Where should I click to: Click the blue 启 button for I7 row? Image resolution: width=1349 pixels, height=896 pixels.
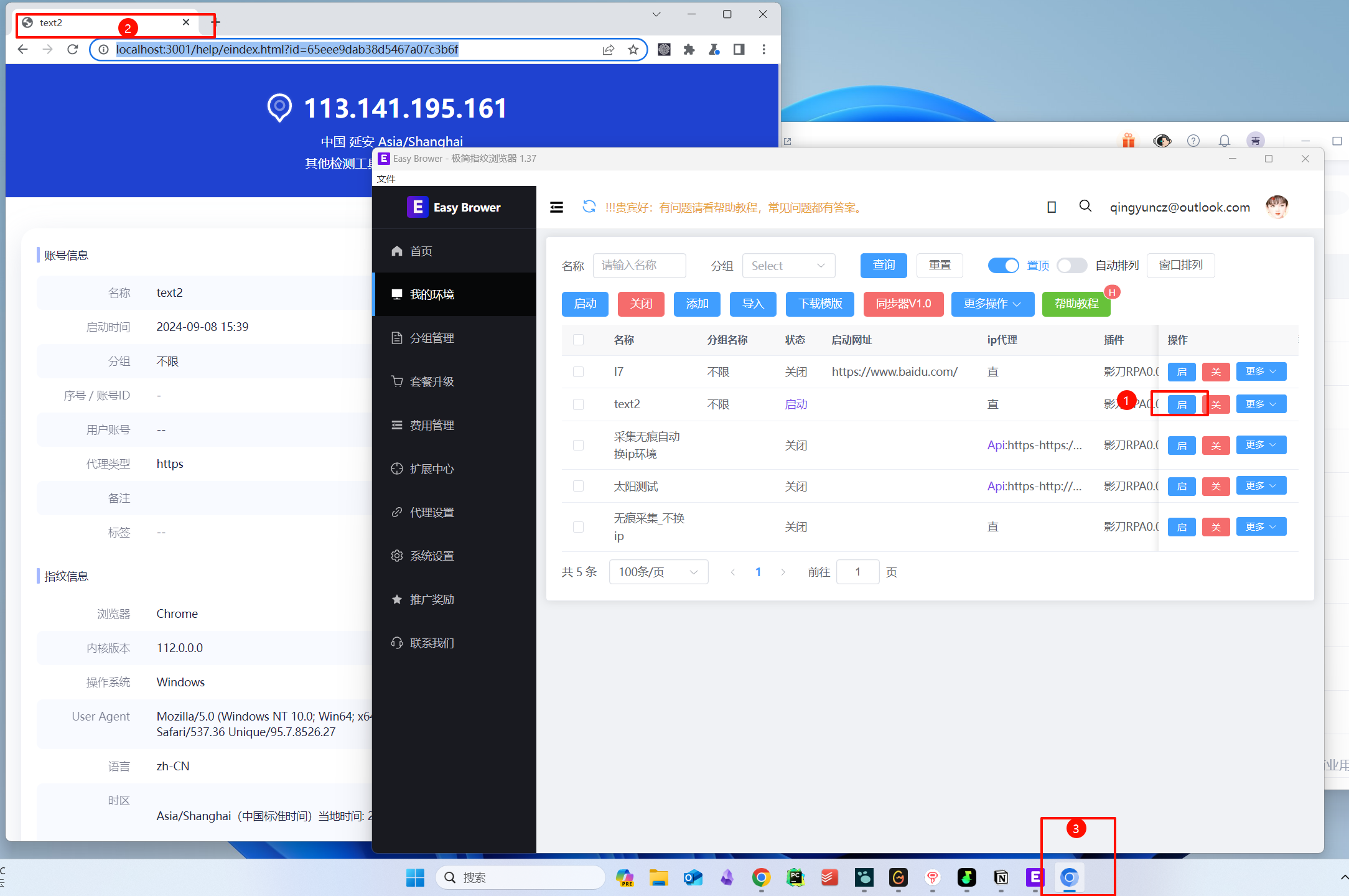pyautogui.click(x=1181, y=372)
